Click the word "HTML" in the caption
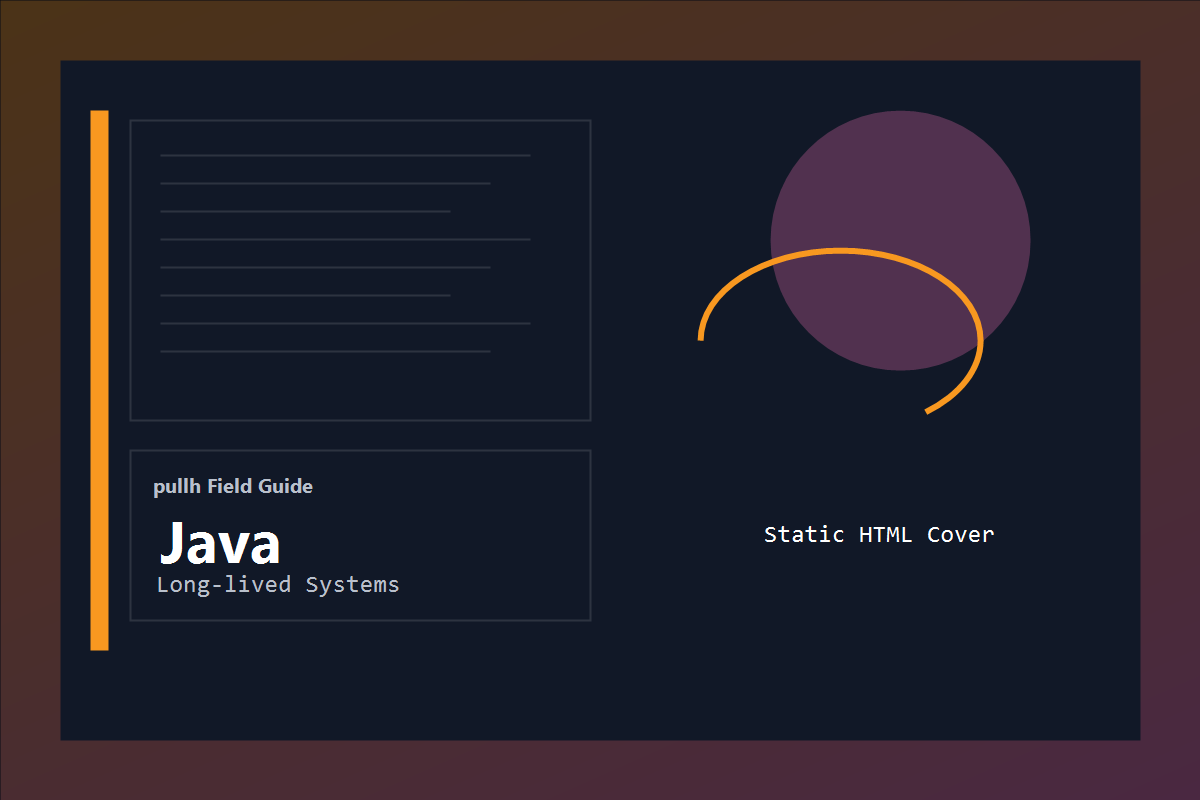The image size is (1200, 800). [885, 535]
